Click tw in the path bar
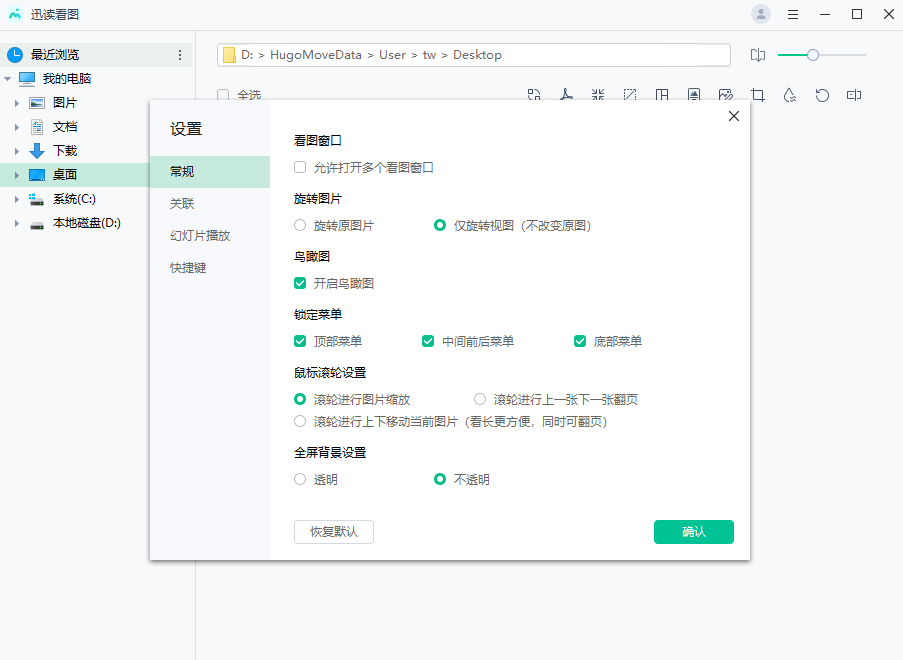 pos(429,55)
